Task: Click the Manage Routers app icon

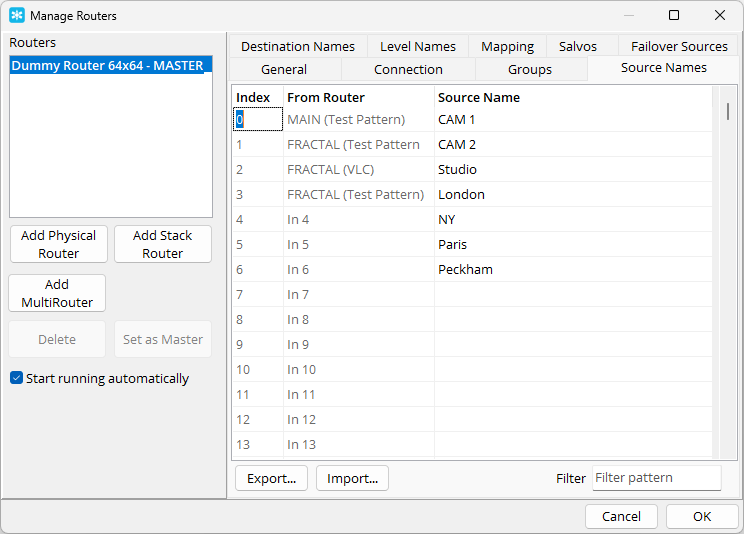Action: pyautogui.click(x=17, y=15)
